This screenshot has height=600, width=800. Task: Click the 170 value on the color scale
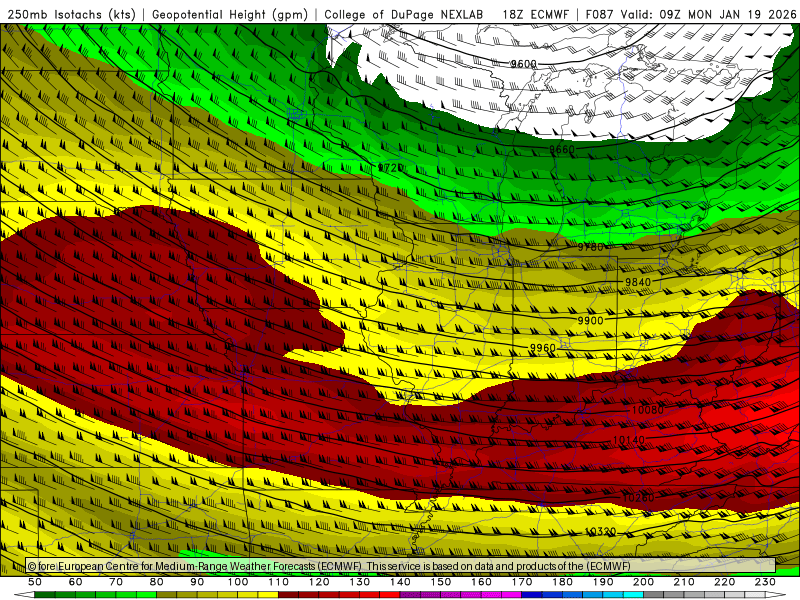tap(522, 582)
